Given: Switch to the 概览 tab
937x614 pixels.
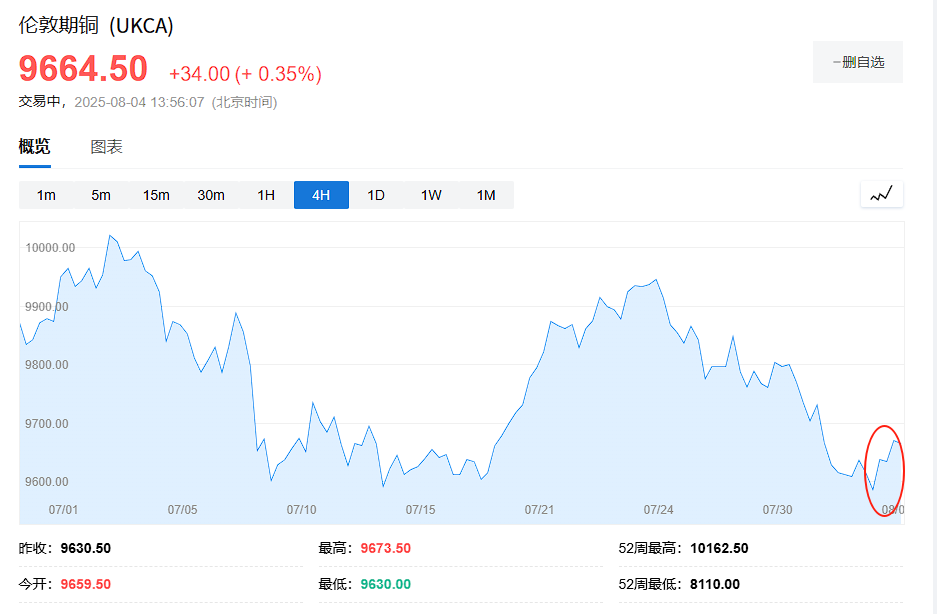Looking at the screenshot, I should pos(34,147).
